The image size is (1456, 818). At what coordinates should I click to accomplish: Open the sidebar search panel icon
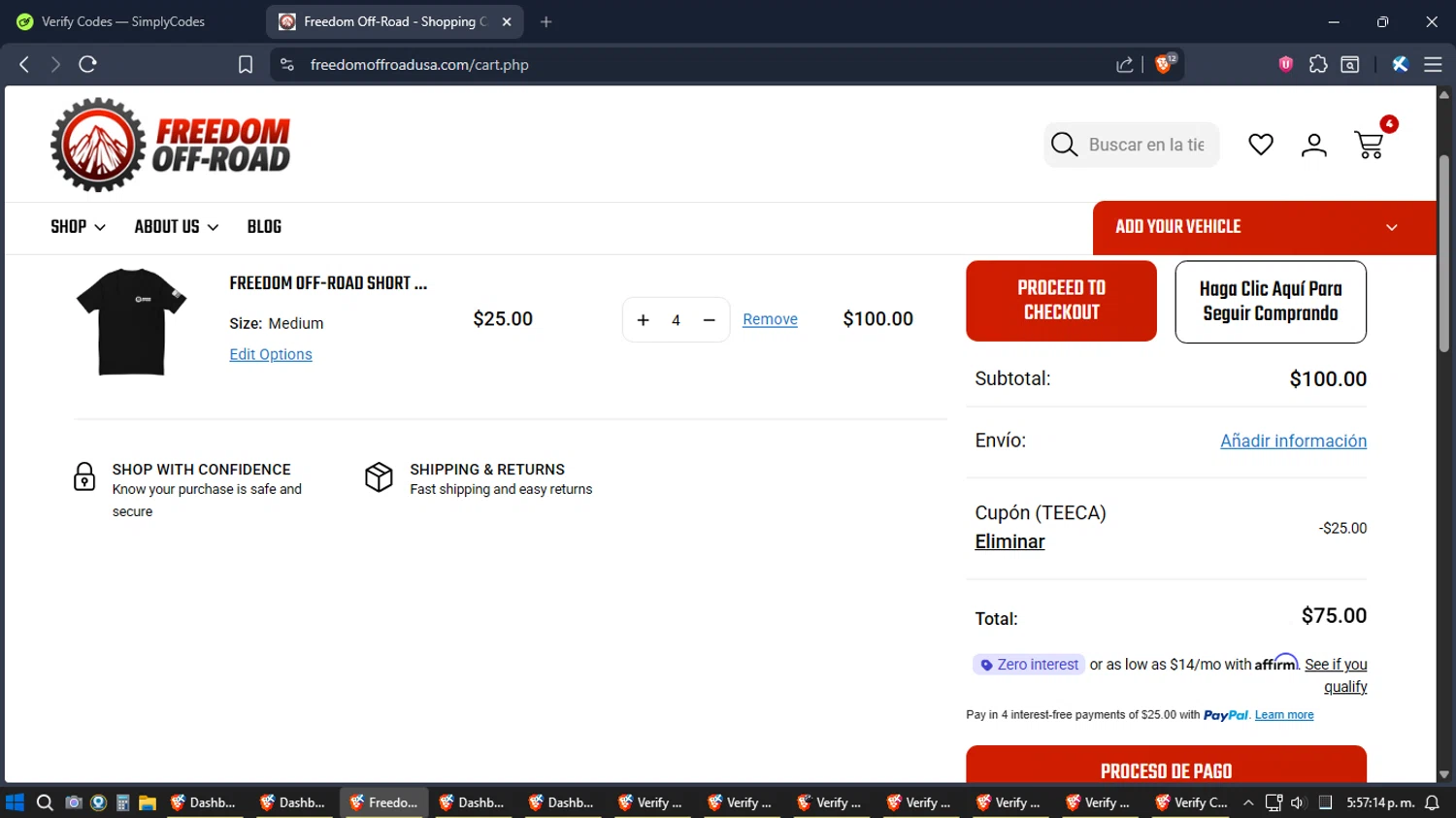(x=1350, y=64)
